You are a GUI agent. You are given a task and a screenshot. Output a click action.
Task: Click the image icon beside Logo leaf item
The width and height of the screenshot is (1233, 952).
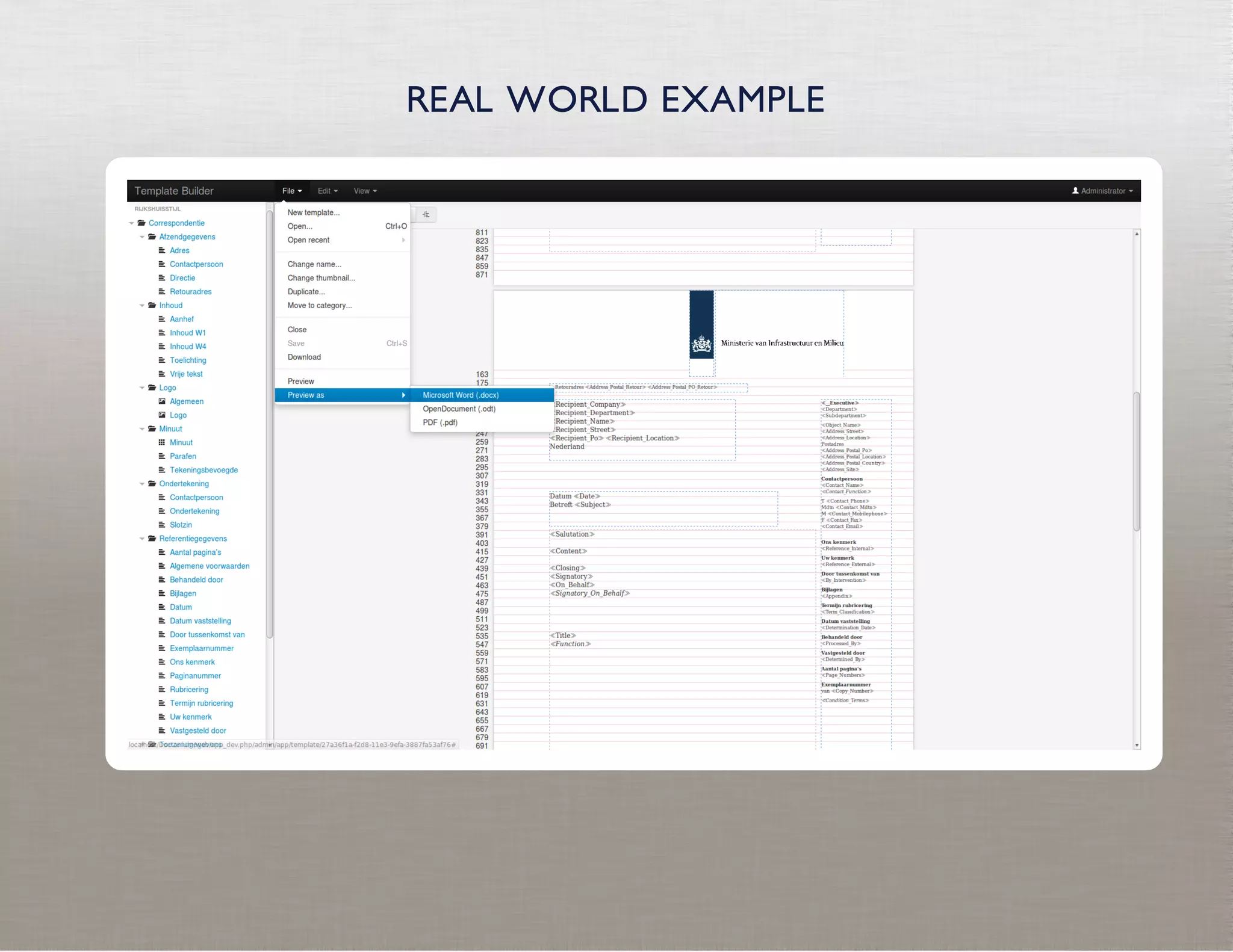[x=162, y=415]
